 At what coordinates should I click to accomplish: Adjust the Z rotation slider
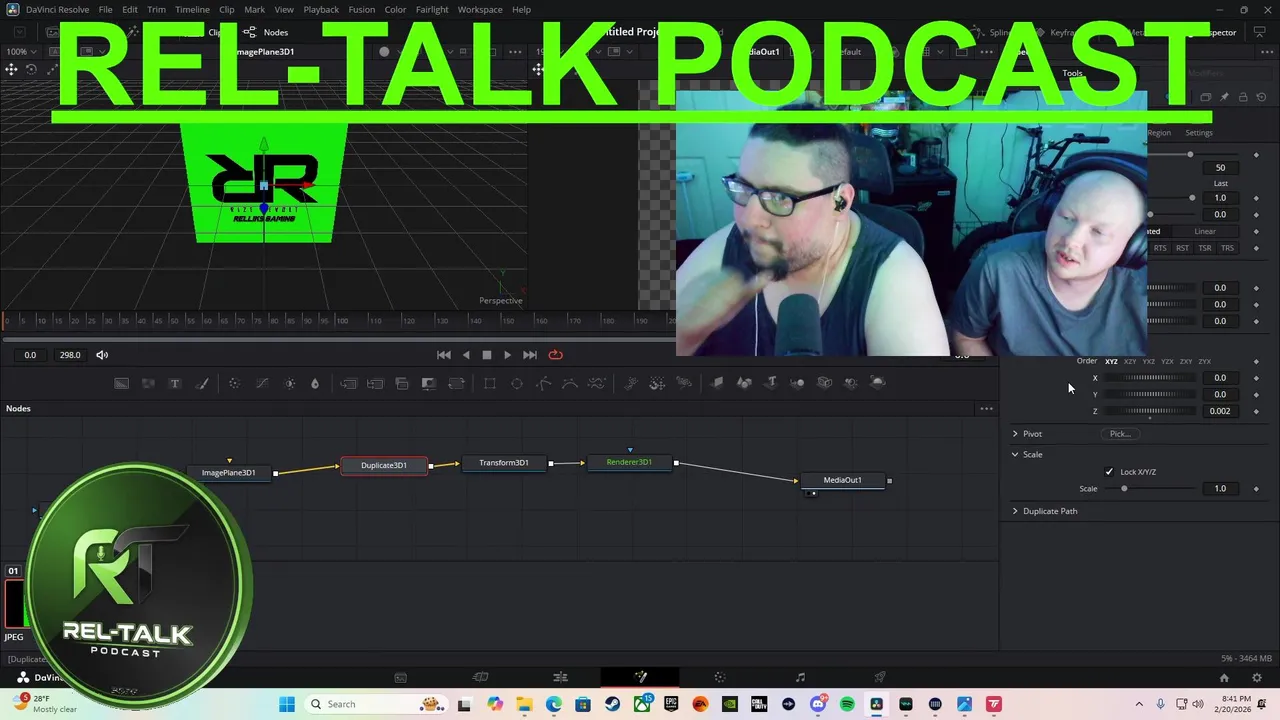(x=1150, y=411)
